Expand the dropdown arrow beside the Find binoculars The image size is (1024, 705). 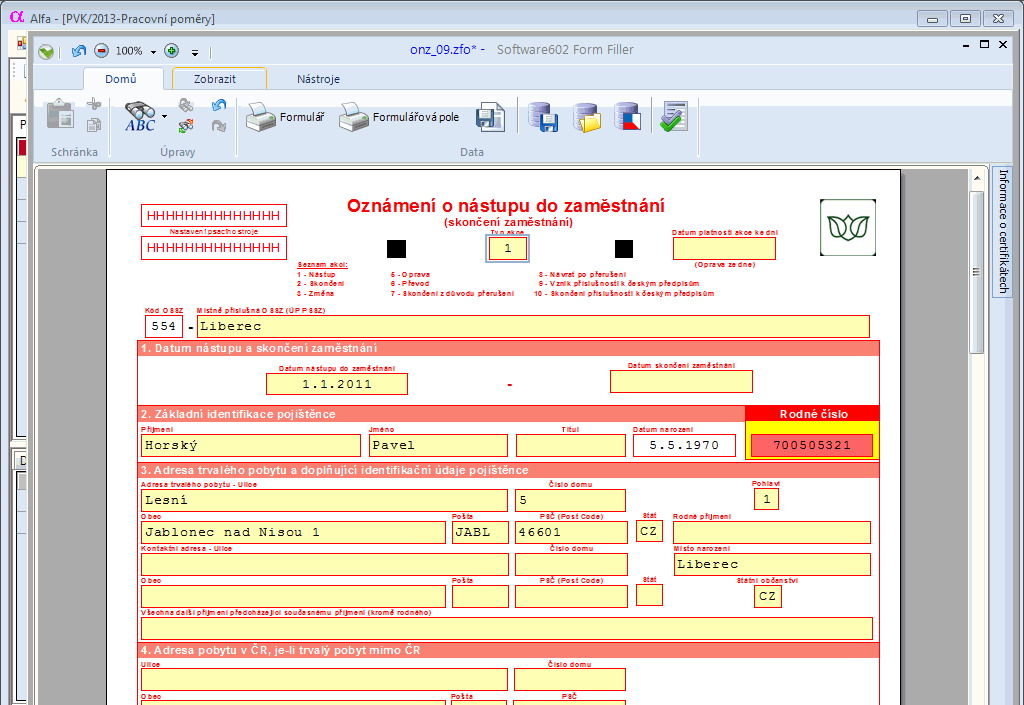pos(164,117)
